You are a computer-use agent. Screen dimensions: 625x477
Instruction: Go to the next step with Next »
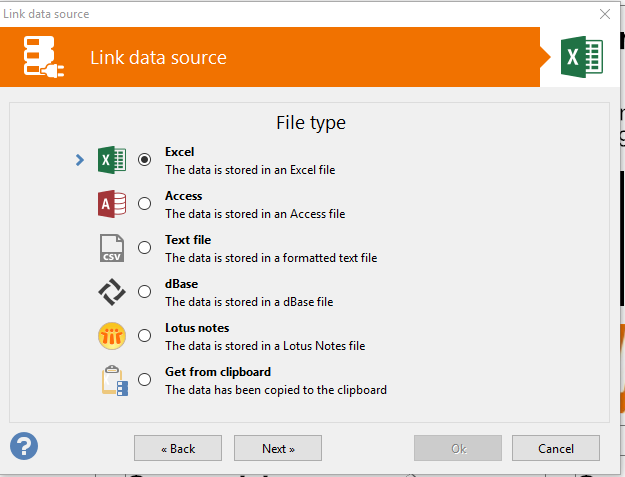[x=278, y=448]
